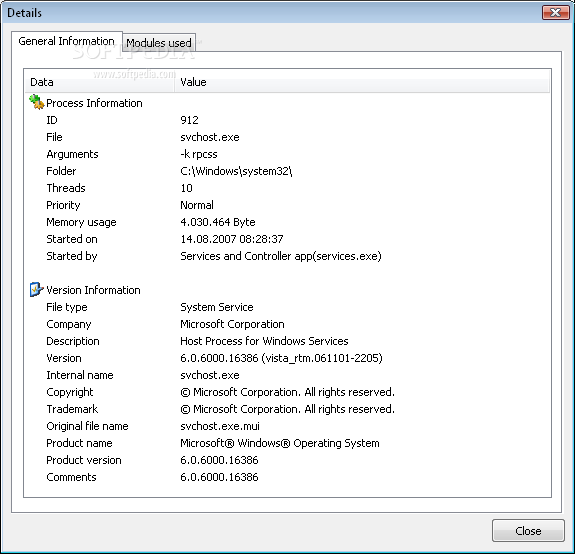The height and width of the screenshot is (554, 575).
Task: Click the Value column header
Action: [x=362, y=82]
